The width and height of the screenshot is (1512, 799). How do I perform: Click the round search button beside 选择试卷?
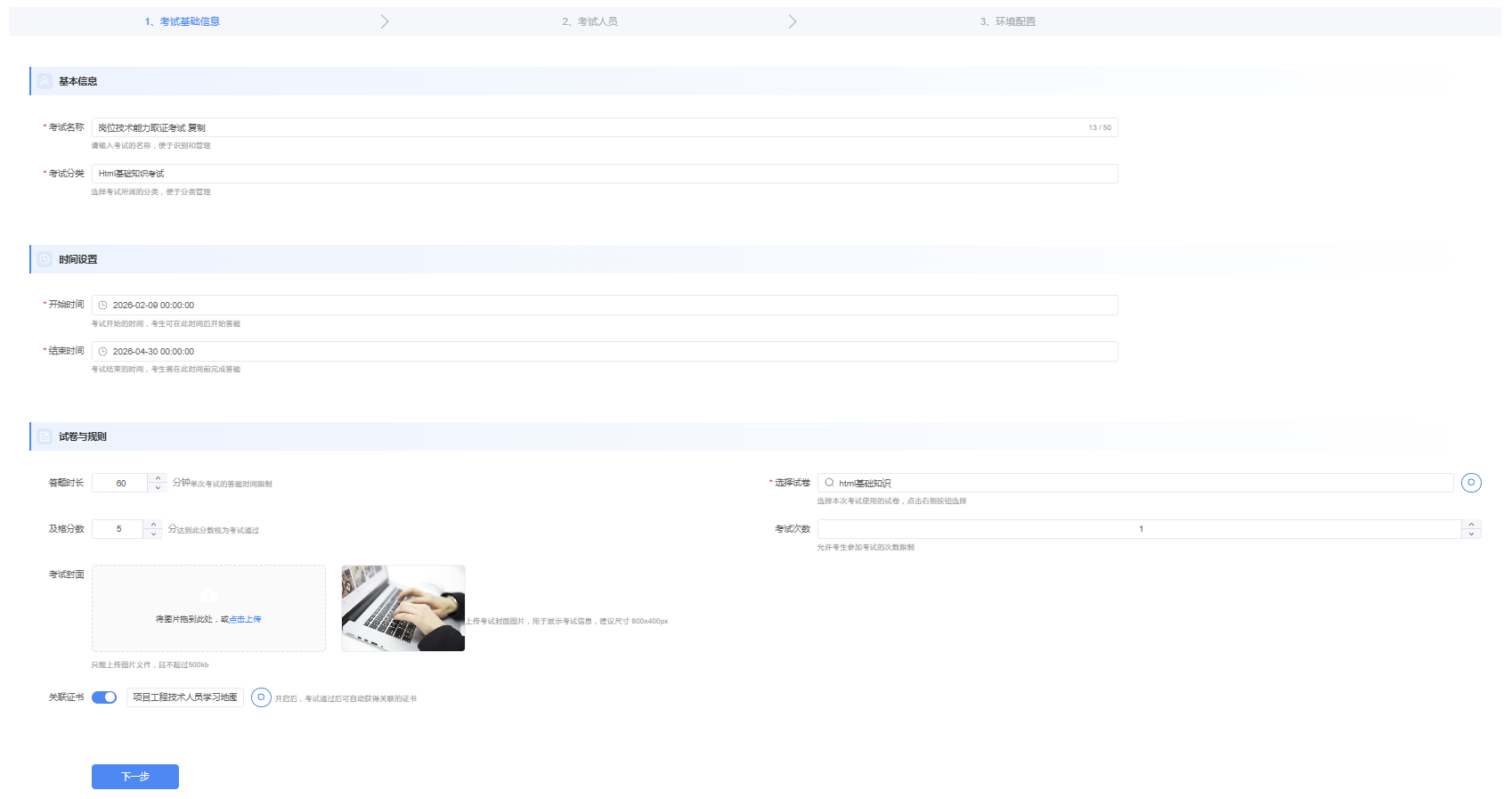coord(1471,483)
